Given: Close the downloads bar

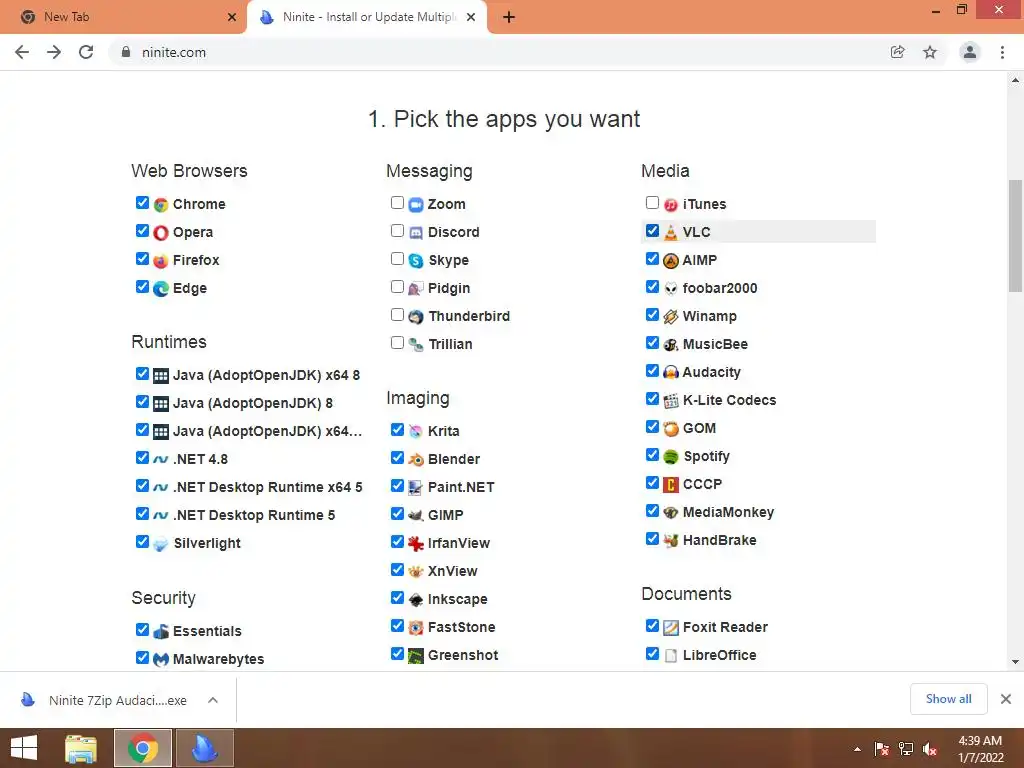Looking at the screenshot, I should 1006,699.
